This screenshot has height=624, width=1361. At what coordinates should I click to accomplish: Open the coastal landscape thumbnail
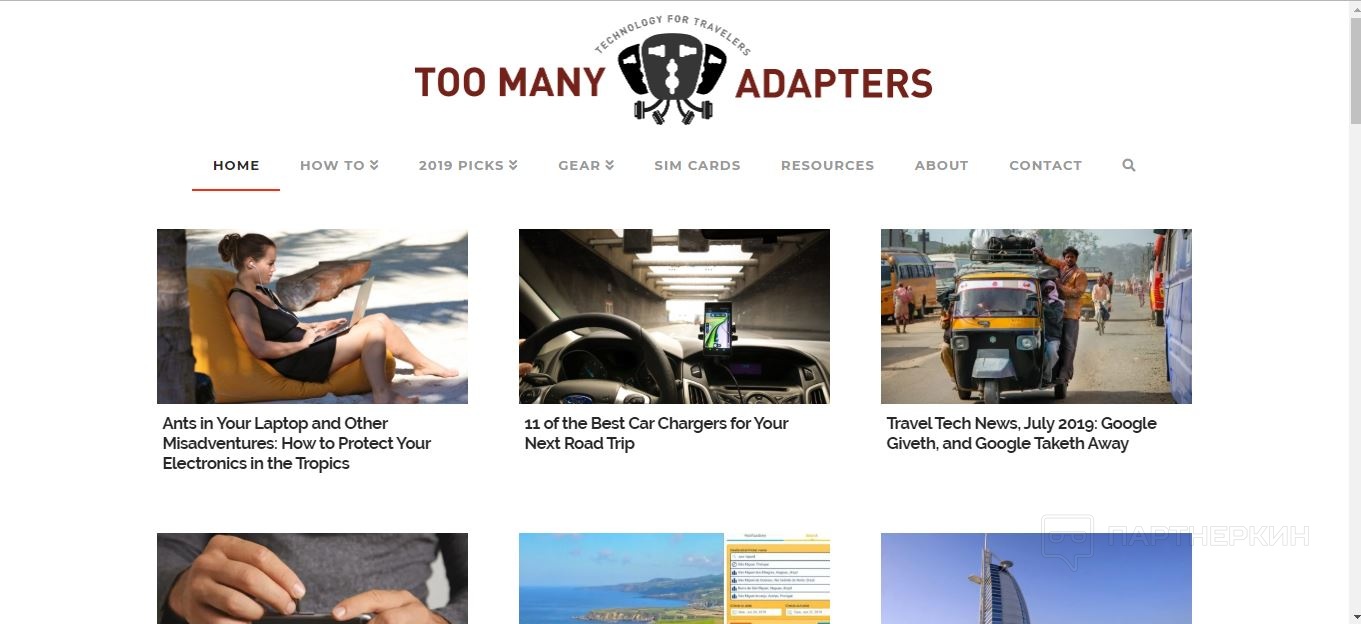coord(674,578)
